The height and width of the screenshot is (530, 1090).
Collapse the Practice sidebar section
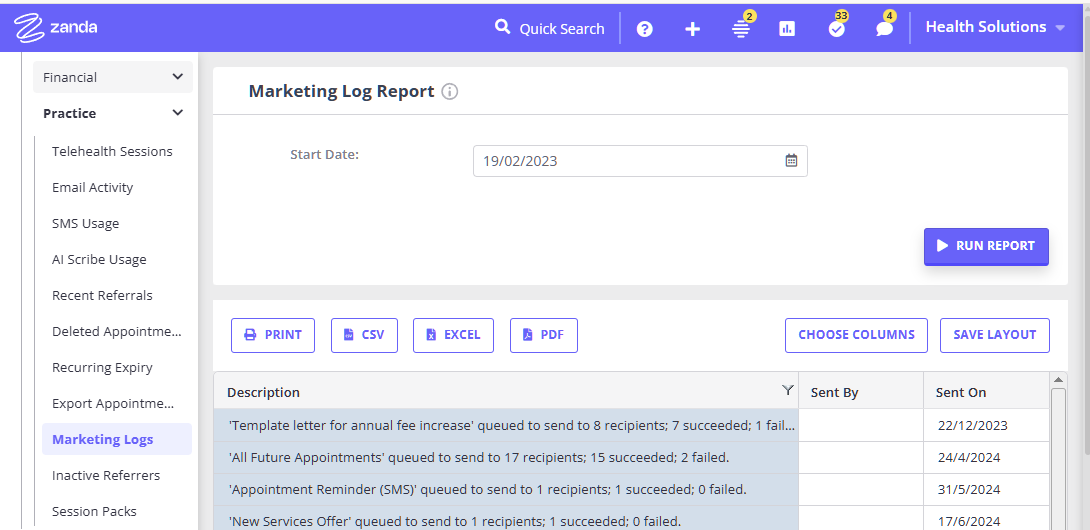(x=177, y=113)
